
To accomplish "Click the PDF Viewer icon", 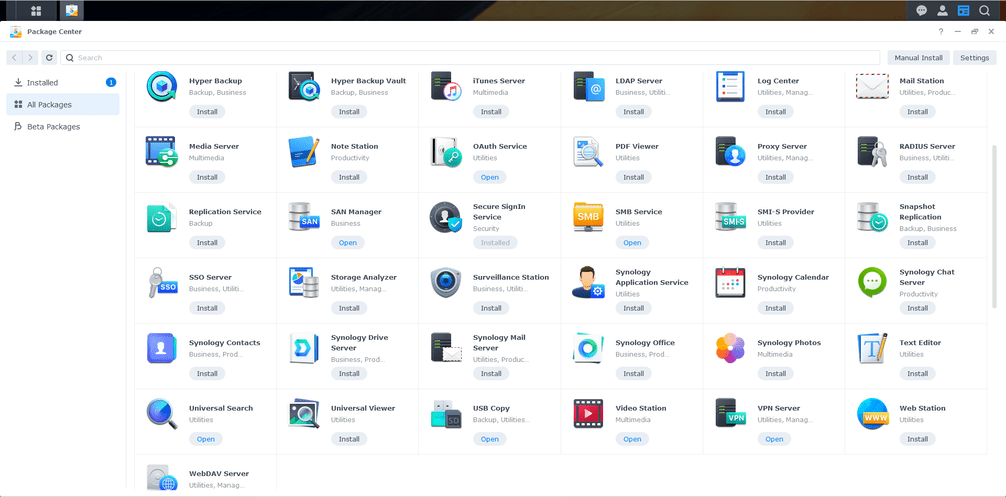I will click(588, 152).
